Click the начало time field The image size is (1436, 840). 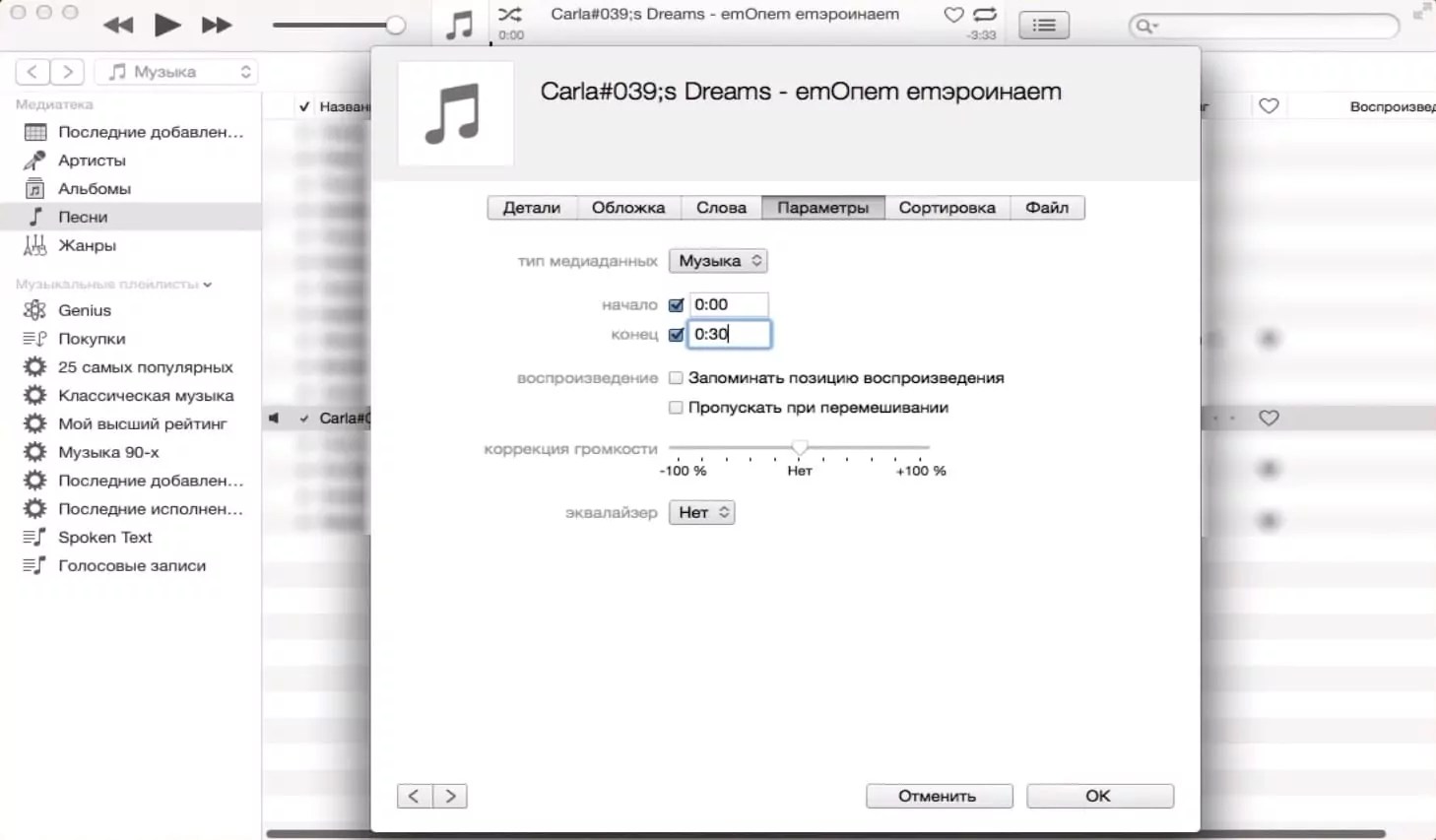729,305
